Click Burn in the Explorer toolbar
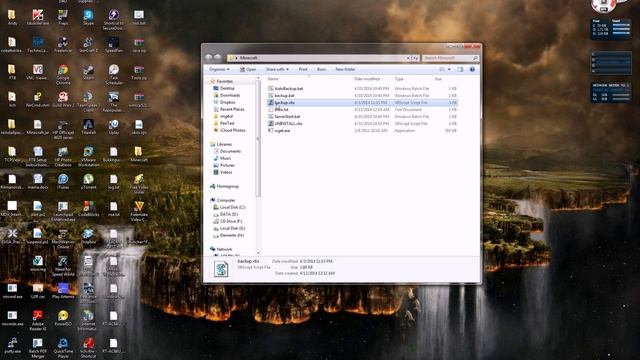640x360 pixels. (x=321, y=69)
